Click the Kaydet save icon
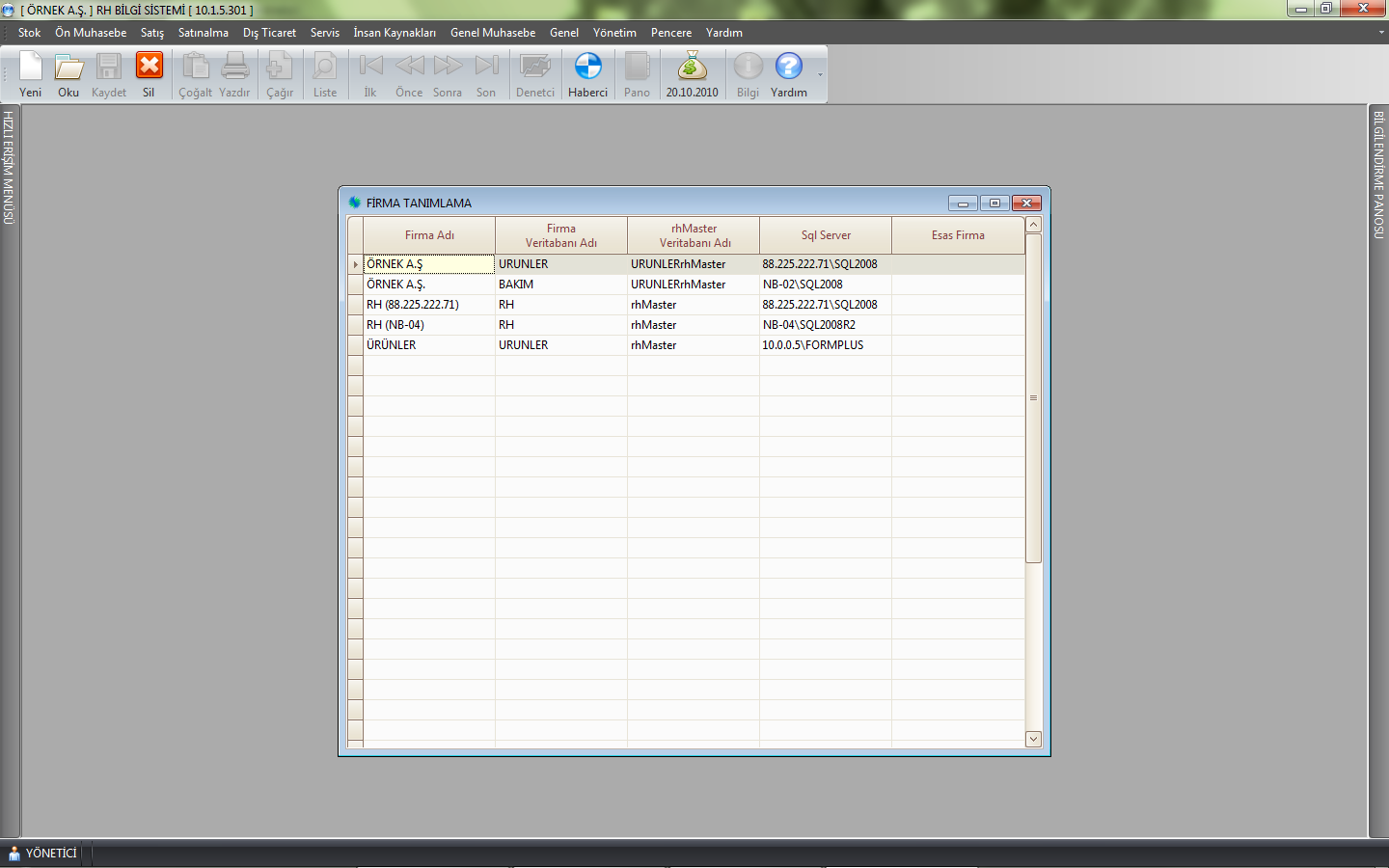 coord(108,74)
